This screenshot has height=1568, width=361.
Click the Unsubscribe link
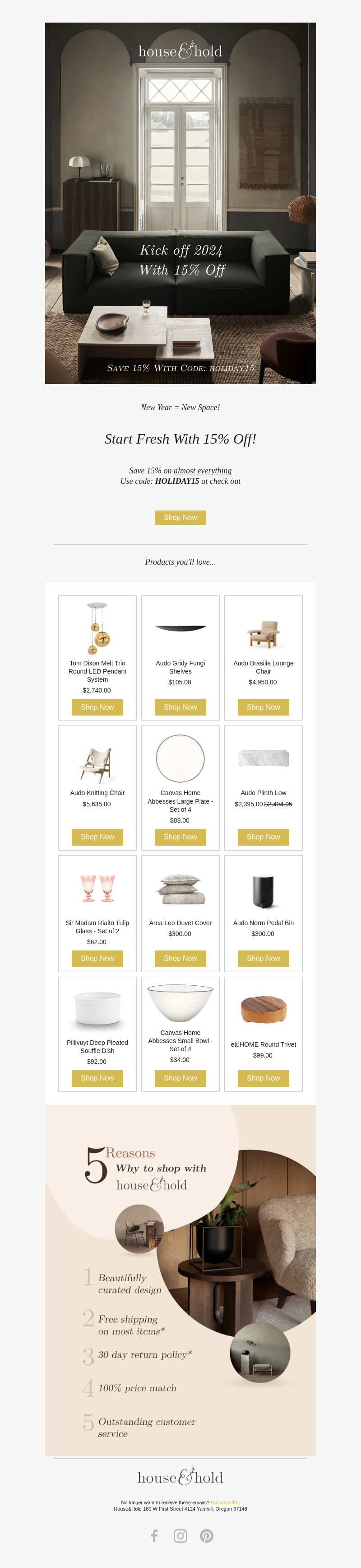(x=224, y=1502)
